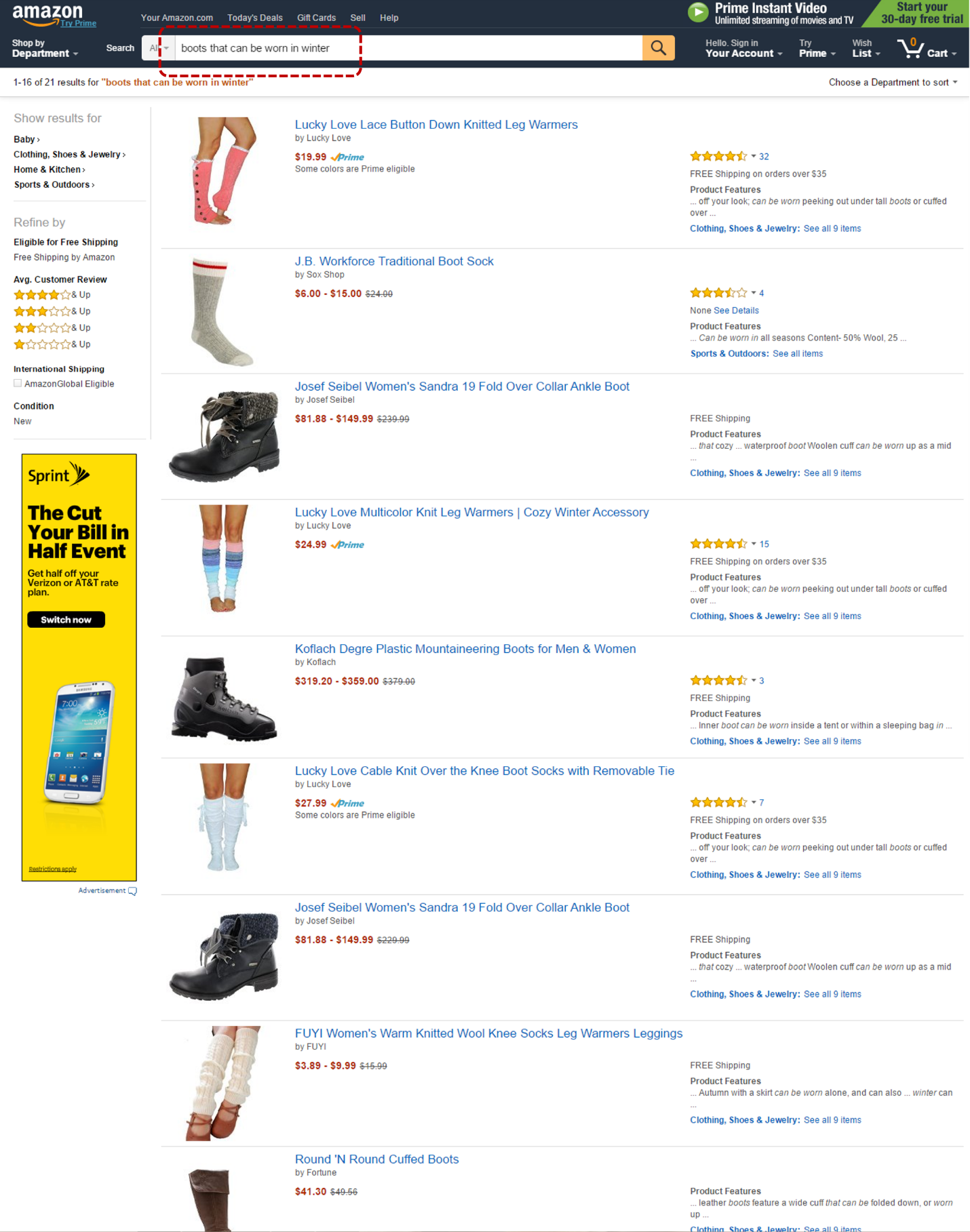Open star rating of Koflach mountaineering boots
This screenshot has width=970, height=1232.
point(718,681)
